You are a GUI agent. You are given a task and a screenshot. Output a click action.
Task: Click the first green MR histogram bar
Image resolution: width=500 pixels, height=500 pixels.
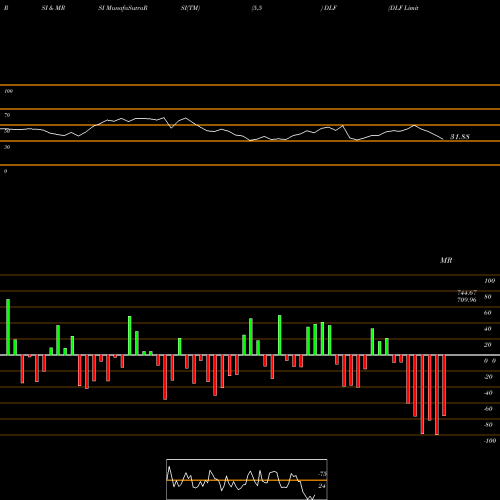[x=8, y=327]
